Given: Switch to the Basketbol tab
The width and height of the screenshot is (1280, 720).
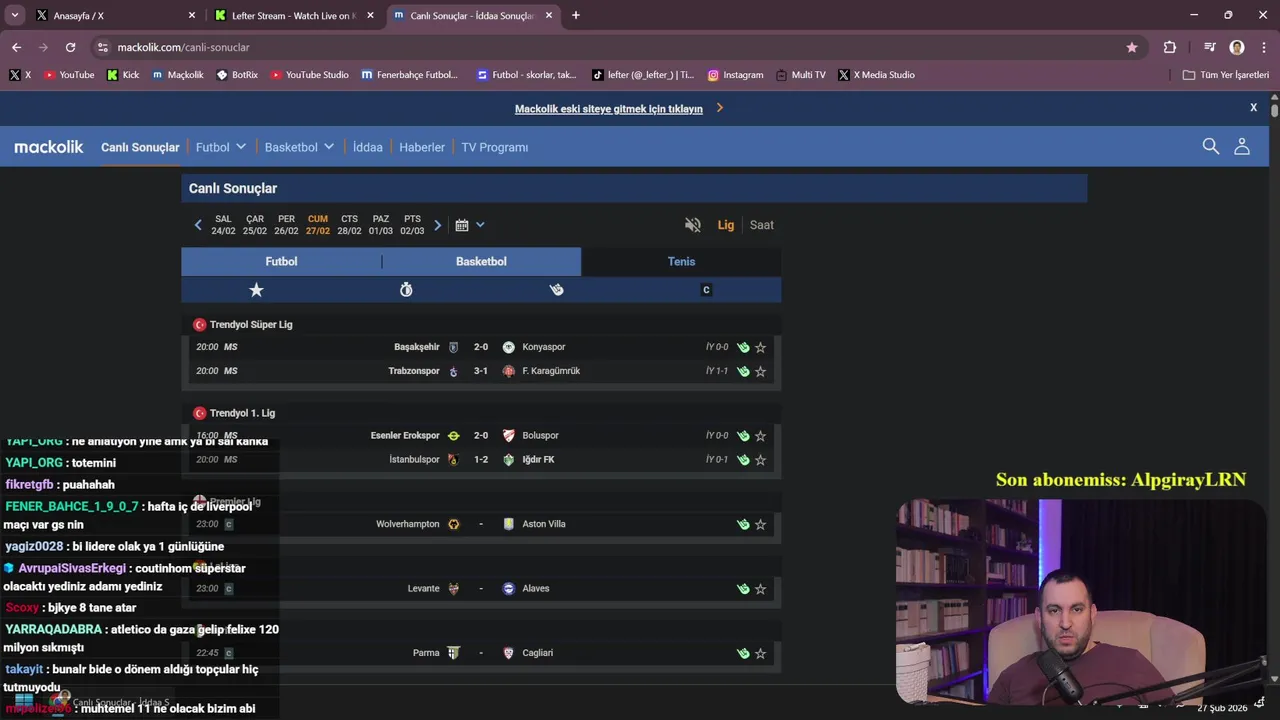Looking at the screenshot, I should click(481, 261).
